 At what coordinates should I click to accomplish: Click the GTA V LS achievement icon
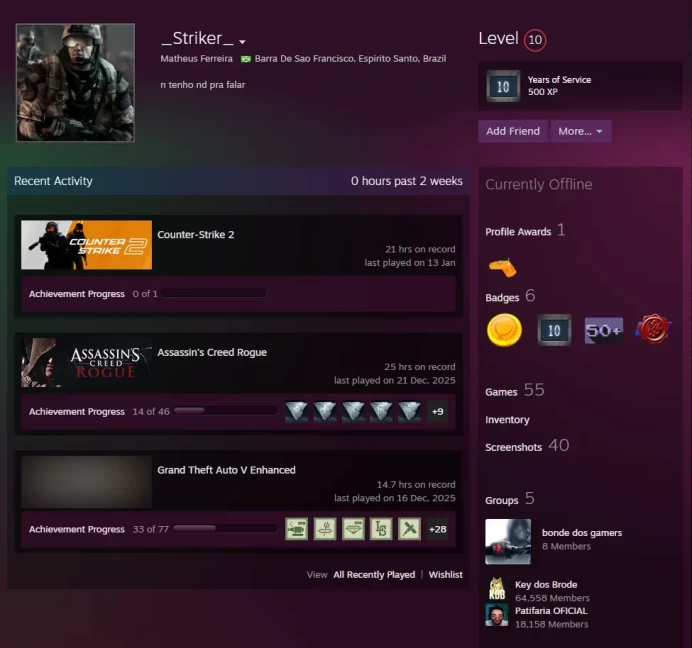click(x=381, y=529)
